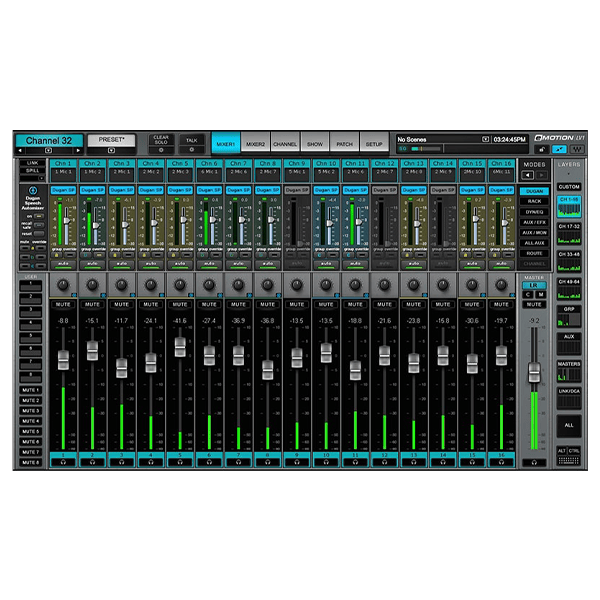Click the headphone cue icon on channel 1
The image size is (600, 600).
point(63,462)
